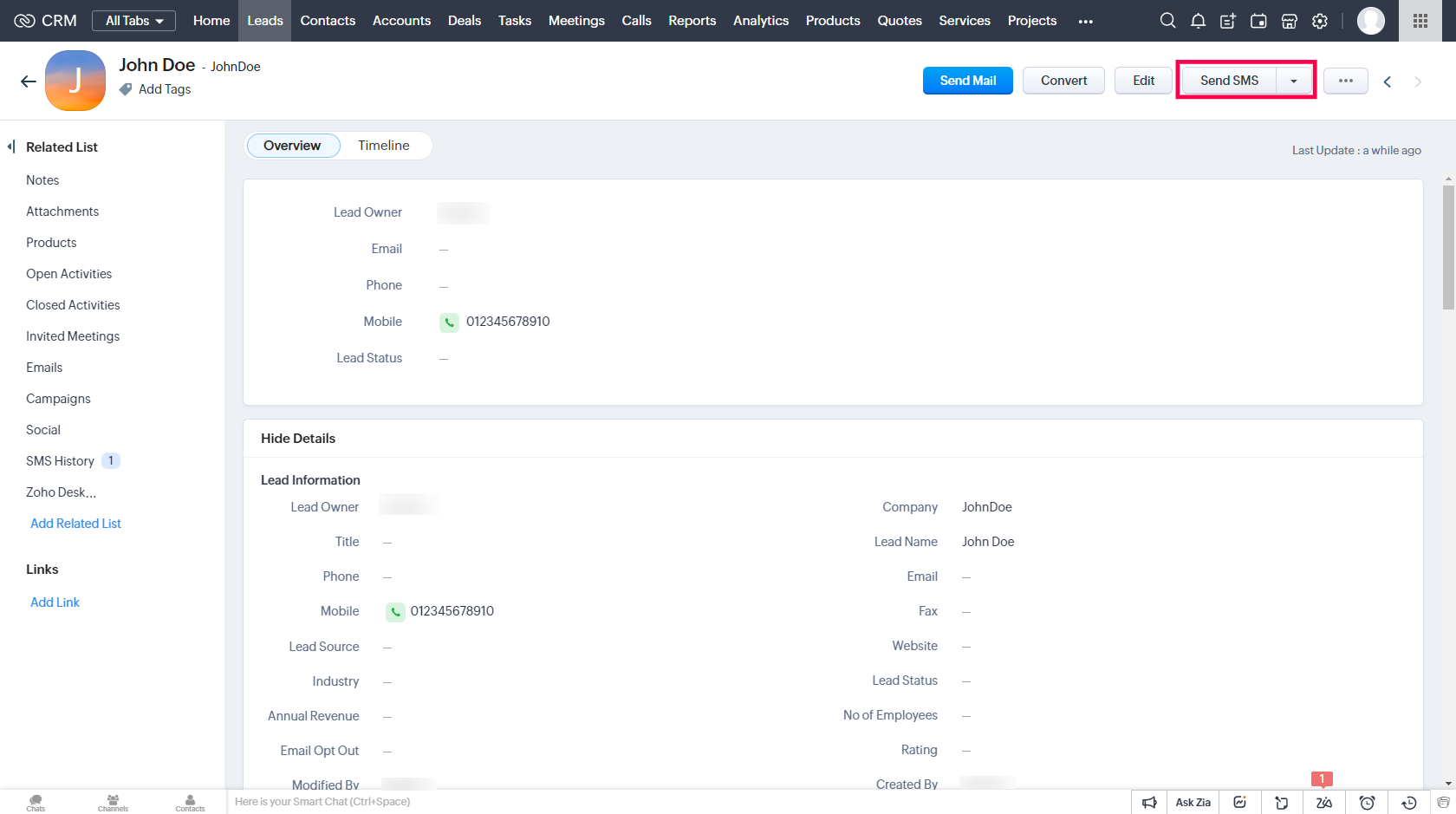Image resolution: width=1456 pixels, height=814 pixels.
Task: Click phone icon beside Mobile in Lead Information
Action: (395, 612)
